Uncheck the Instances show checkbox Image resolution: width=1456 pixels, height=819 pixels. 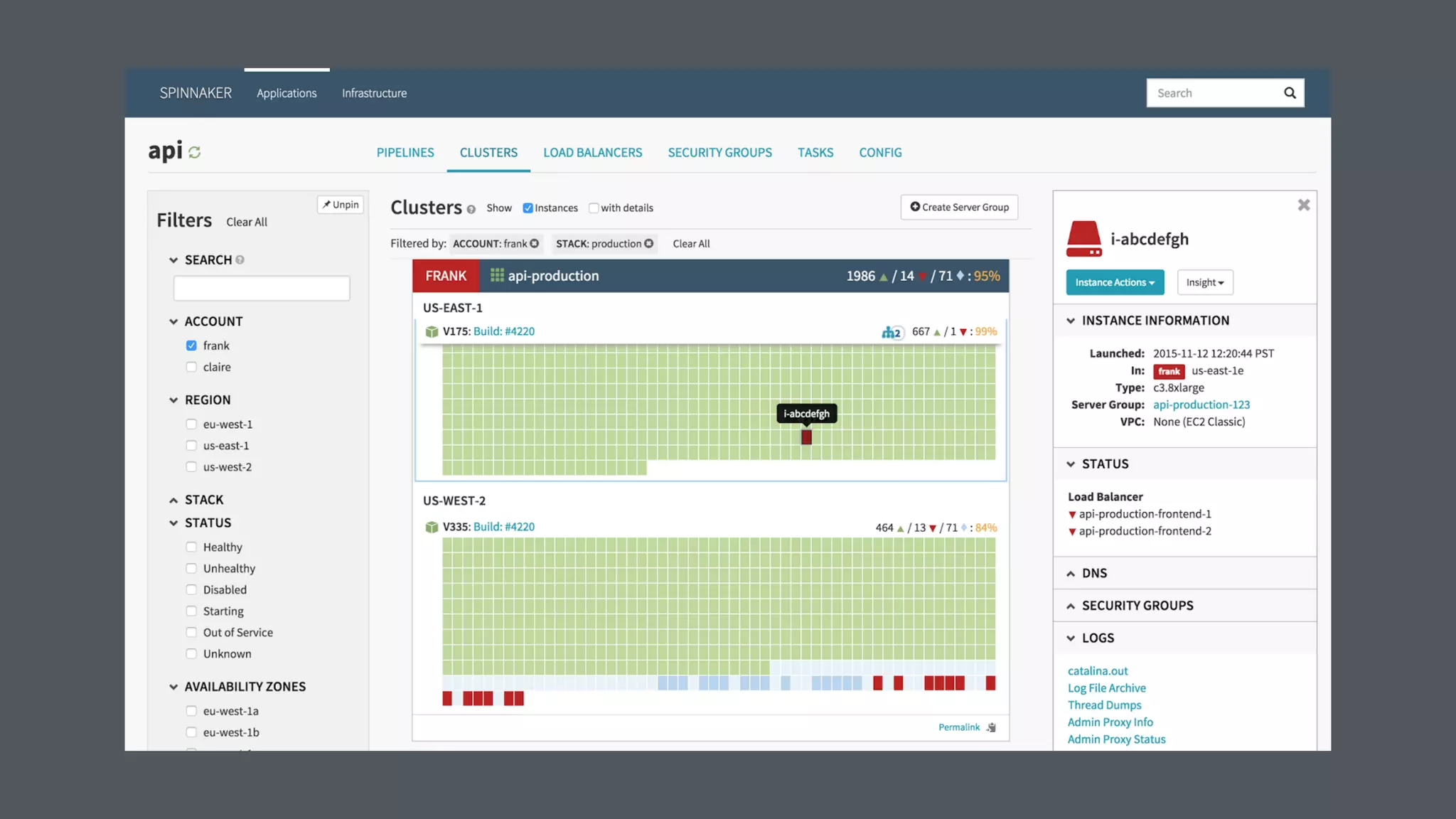(x=528, y=208)
